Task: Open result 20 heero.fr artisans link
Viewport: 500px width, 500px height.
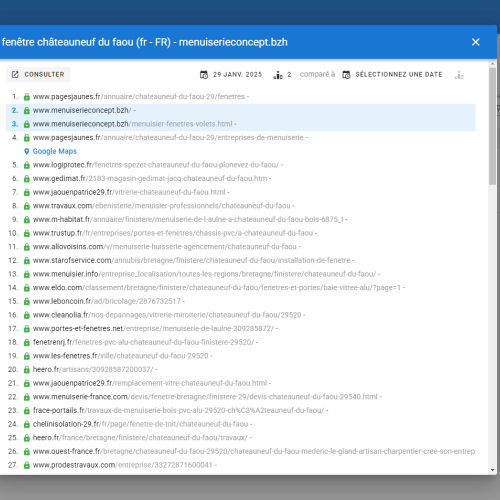Action: 93,370
